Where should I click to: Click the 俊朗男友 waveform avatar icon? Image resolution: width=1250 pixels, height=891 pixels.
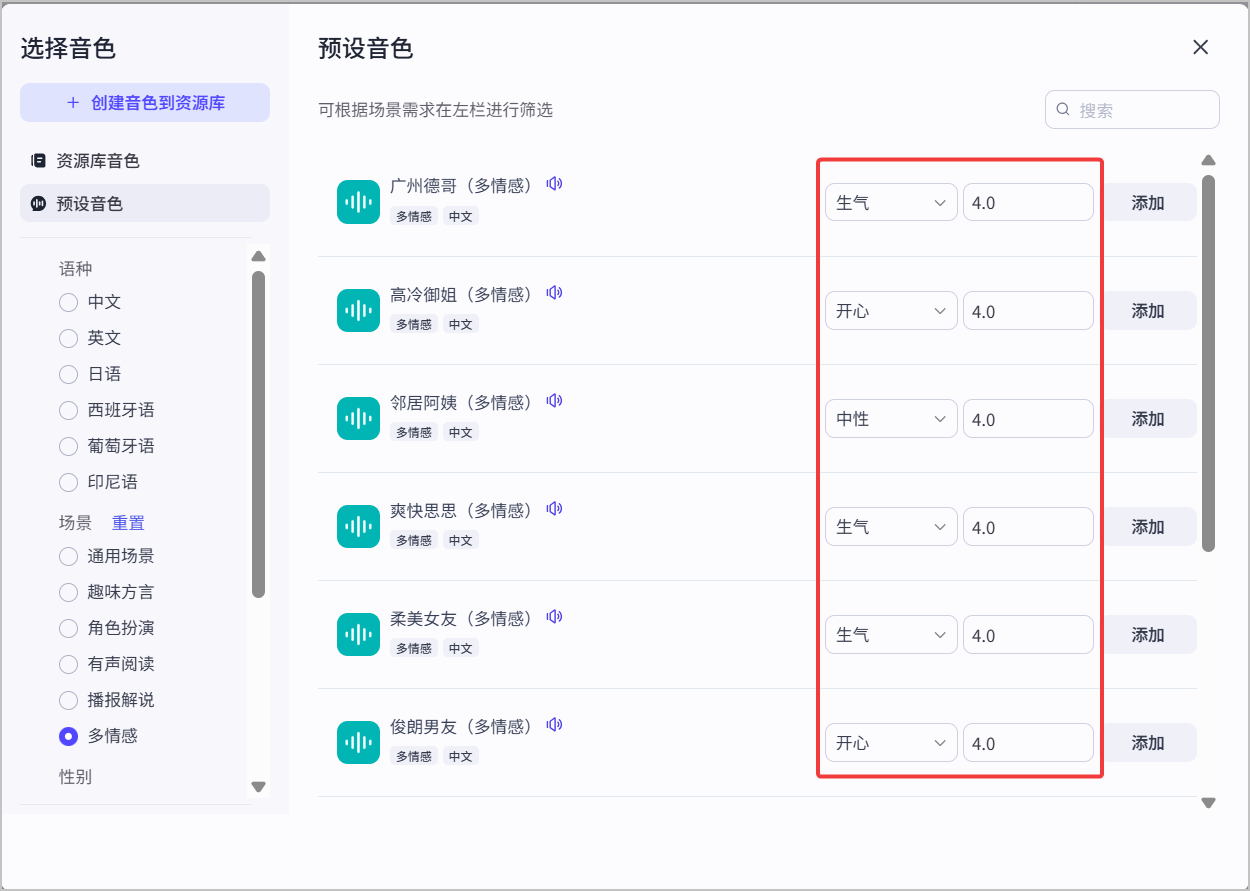pos(358,742)
